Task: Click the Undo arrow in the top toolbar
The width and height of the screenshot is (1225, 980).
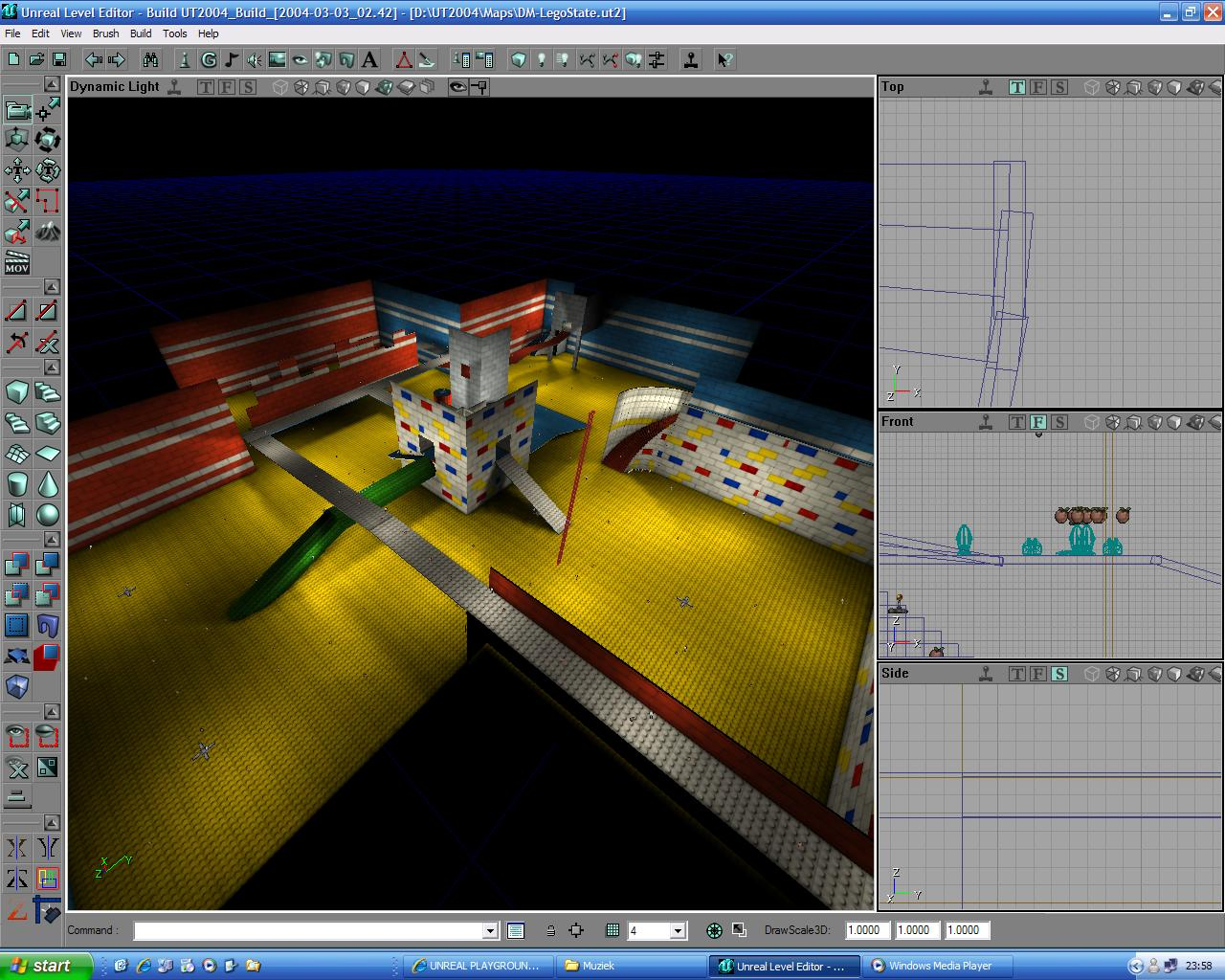Action: (x=93, y=59)
